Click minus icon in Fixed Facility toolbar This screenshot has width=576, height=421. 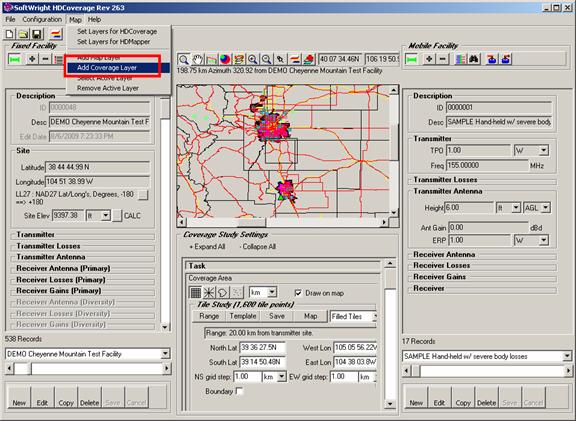pos(45,59)
